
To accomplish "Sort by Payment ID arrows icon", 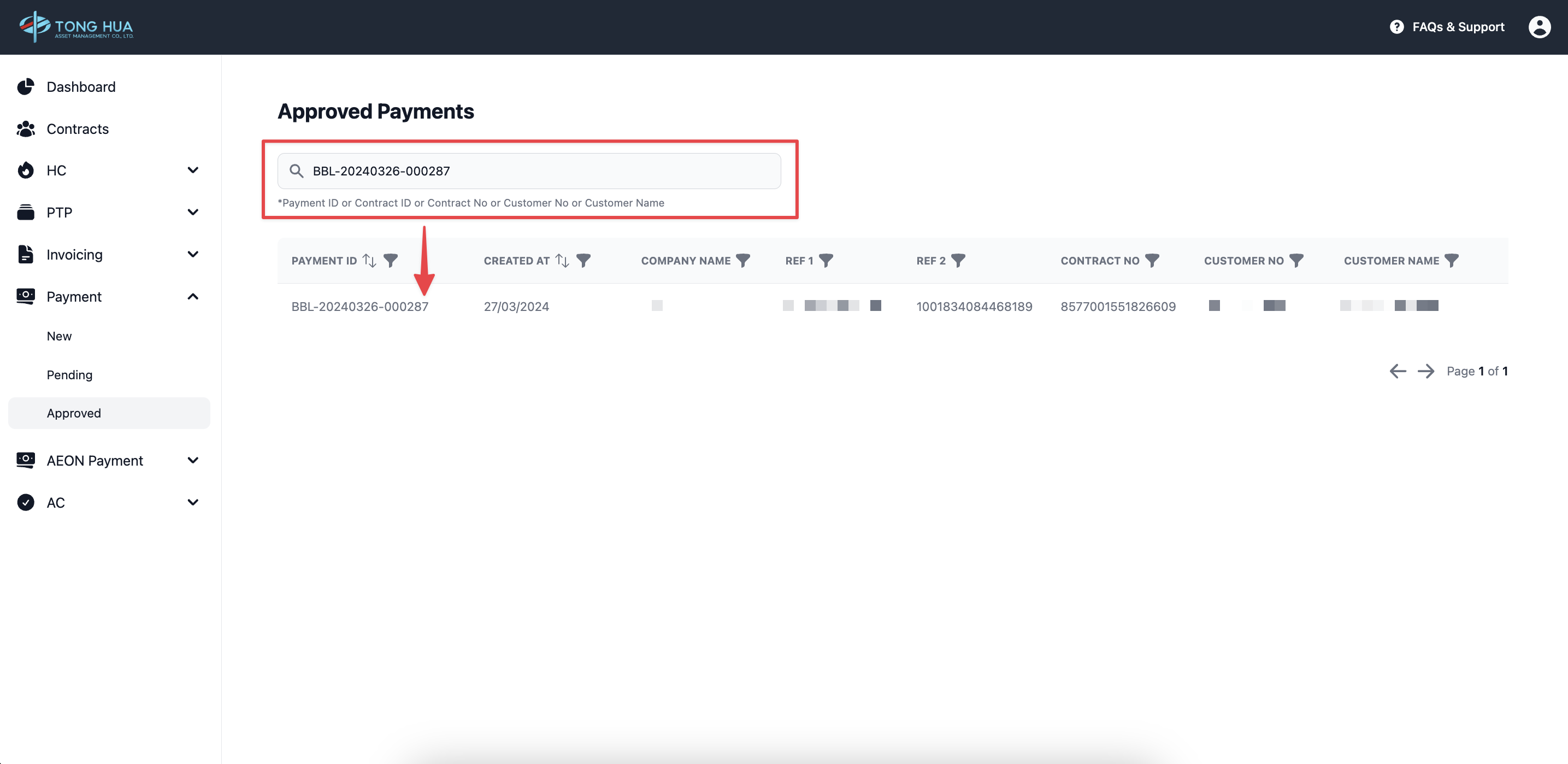I will point(369,261).
